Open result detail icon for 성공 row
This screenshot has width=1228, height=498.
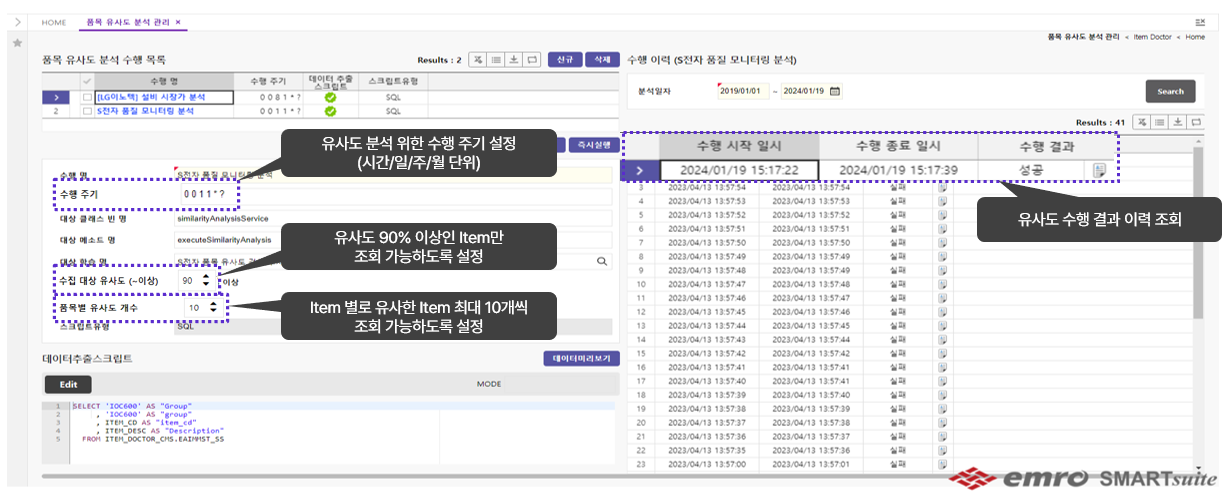(x=1100, y=170)
